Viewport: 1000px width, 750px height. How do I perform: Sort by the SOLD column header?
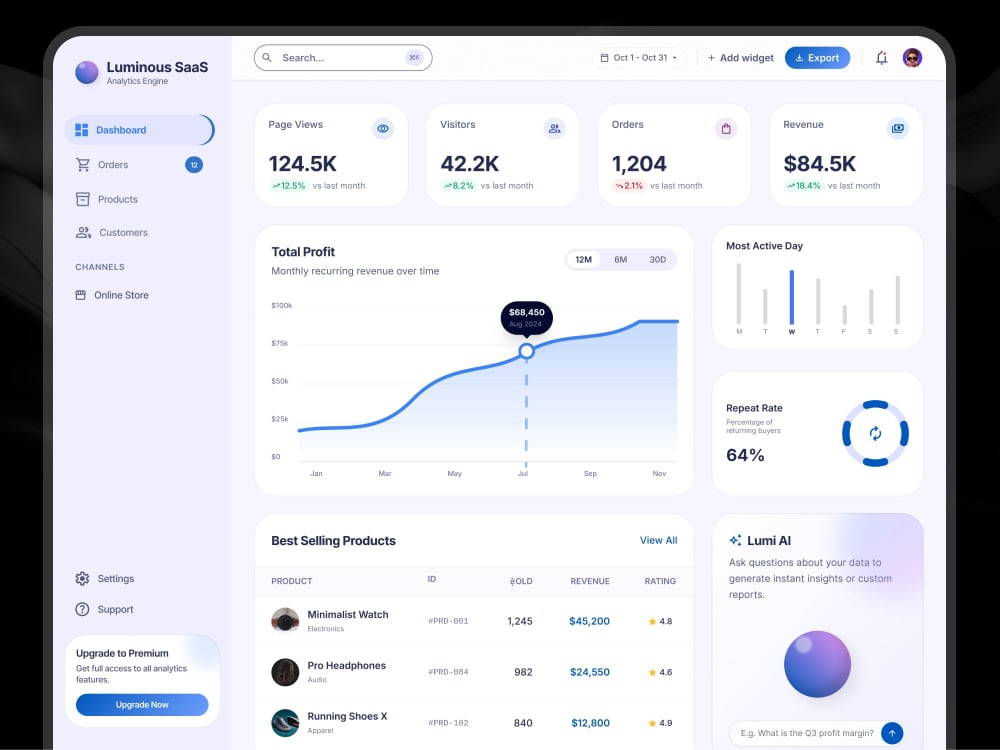click(x=521, y=581)
